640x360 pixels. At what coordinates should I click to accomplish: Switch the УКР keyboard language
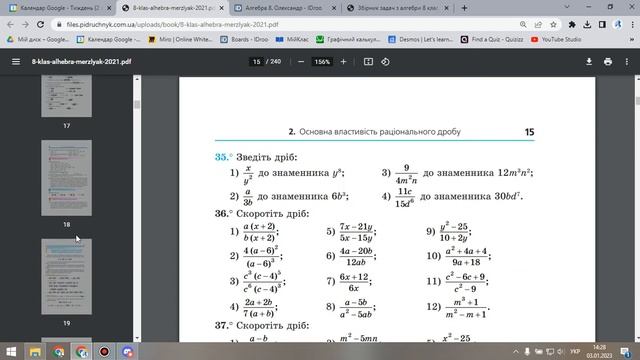click(x=575, y=351)
